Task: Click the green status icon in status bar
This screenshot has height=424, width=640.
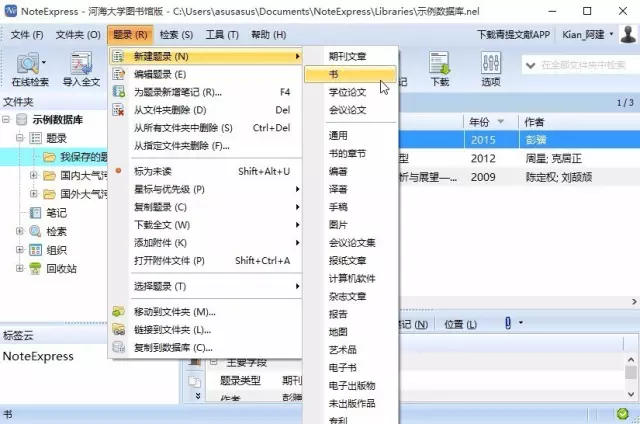Action: pos(622,414)
